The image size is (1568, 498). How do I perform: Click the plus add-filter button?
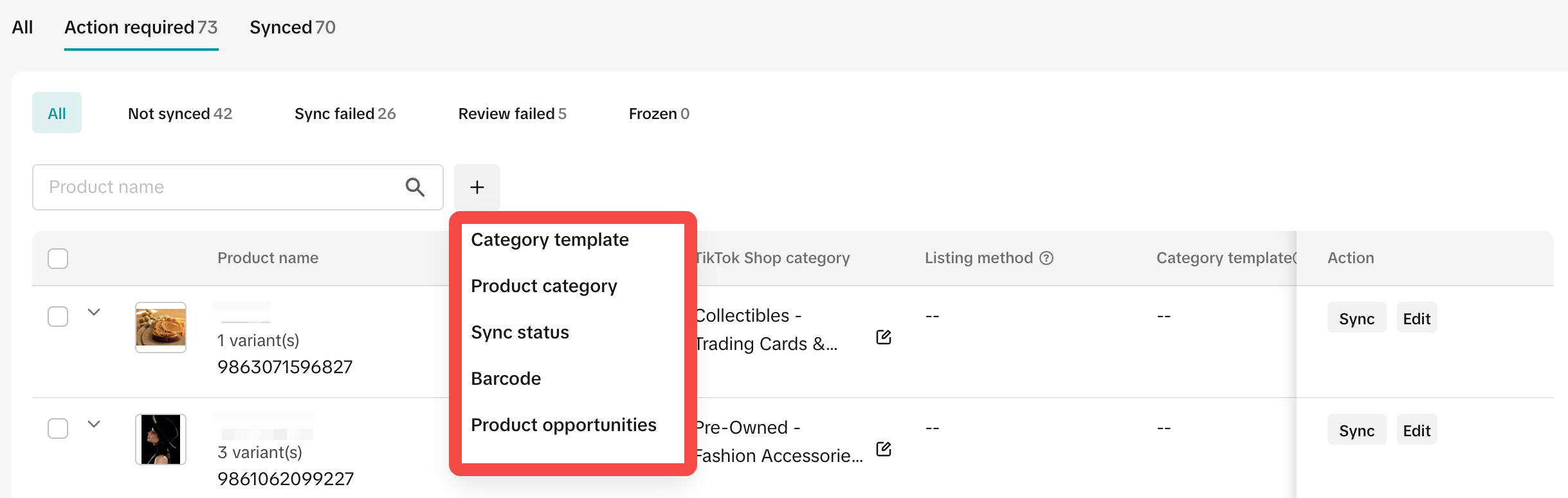coord(477,187)
